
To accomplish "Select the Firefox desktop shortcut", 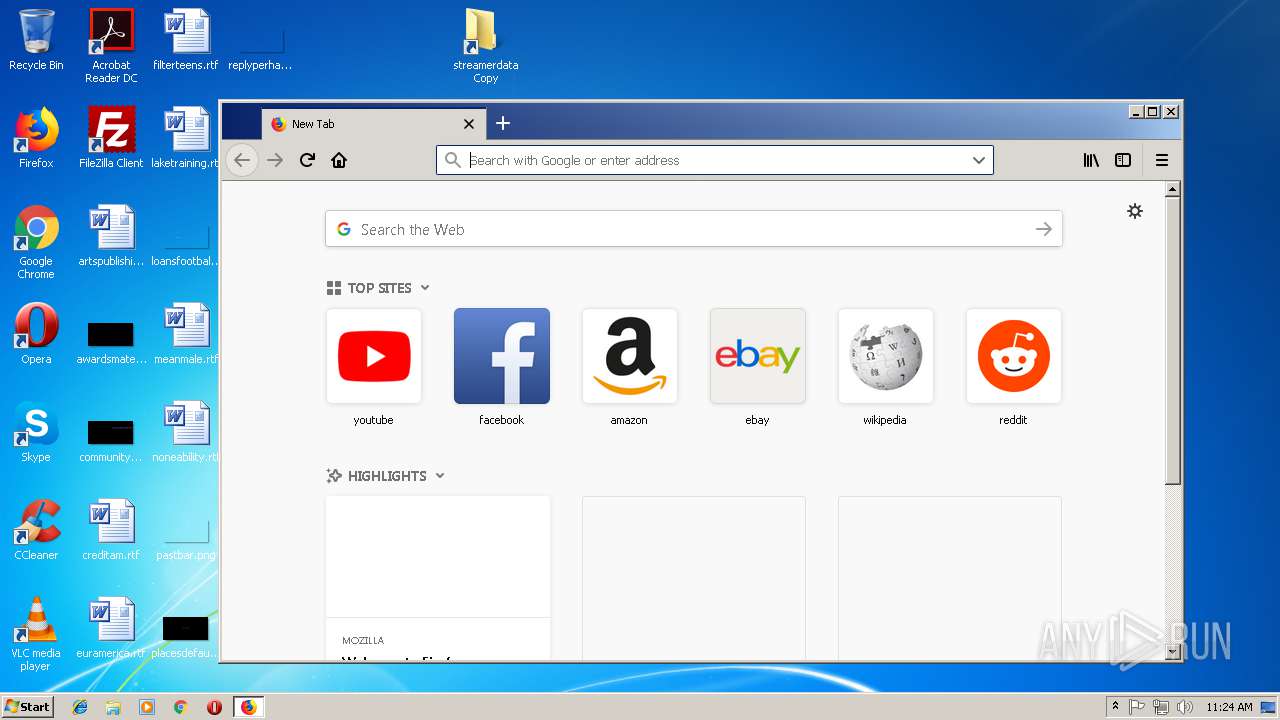I will point(36,138).
